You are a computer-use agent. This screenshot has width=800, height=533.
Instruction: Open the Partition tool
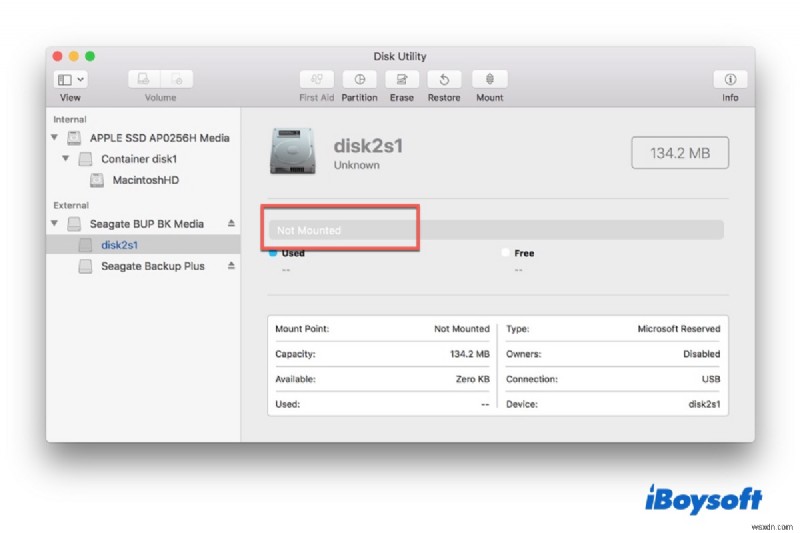360,80
